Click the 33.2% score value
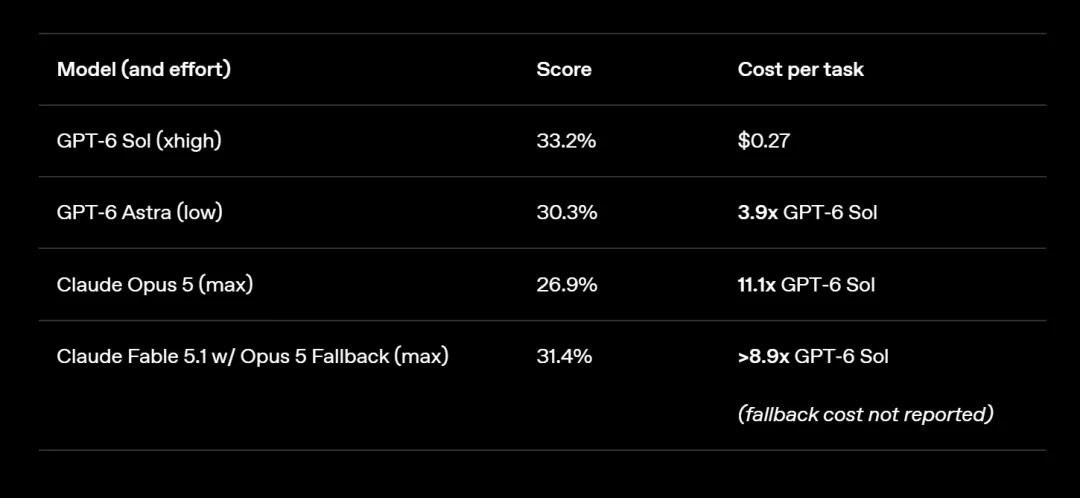The image size is (1080, 498). (566, 141)
